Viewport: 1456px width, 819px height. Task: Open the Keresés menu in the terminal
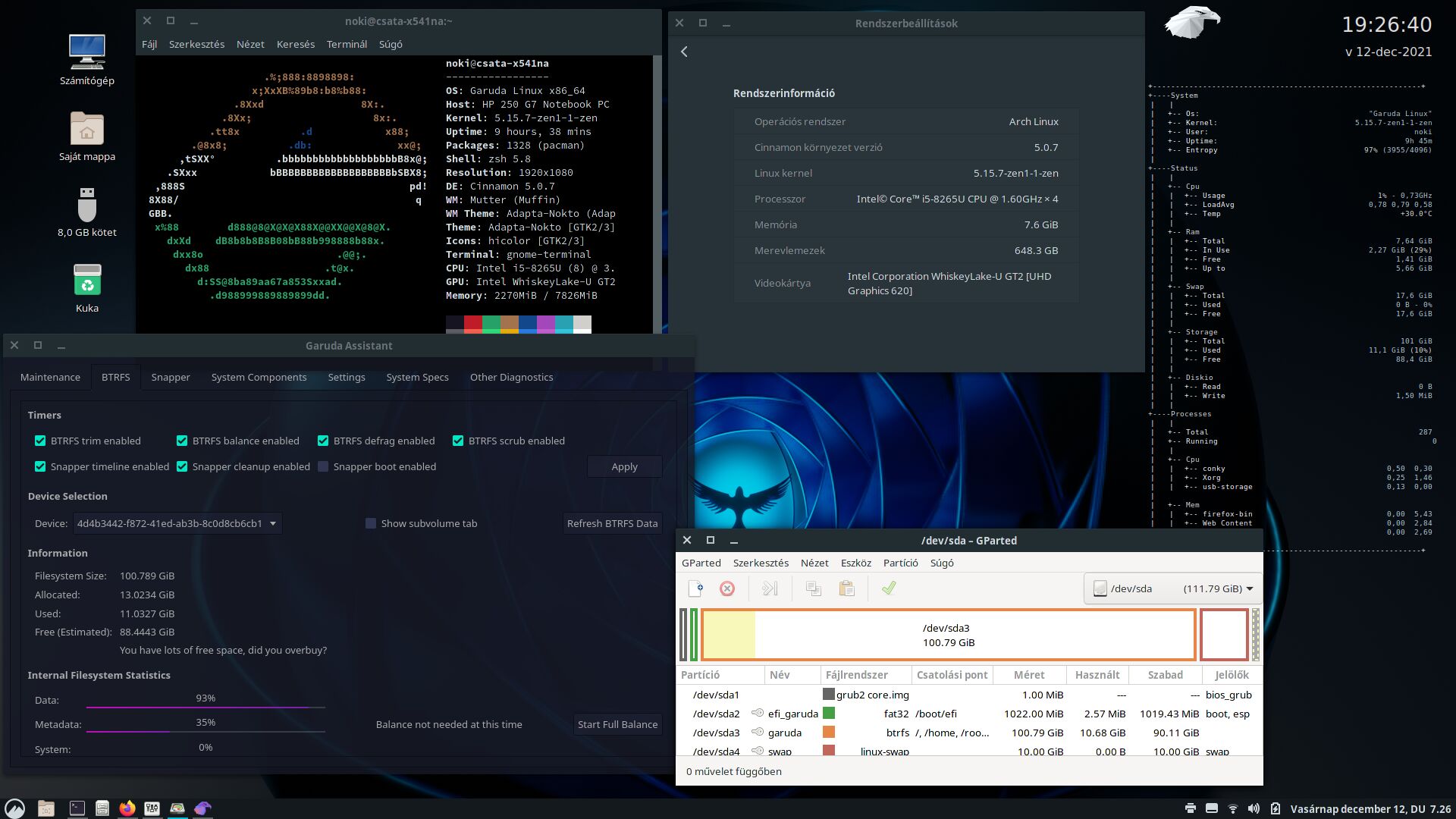pyautogui.click(x=296, y=44)
